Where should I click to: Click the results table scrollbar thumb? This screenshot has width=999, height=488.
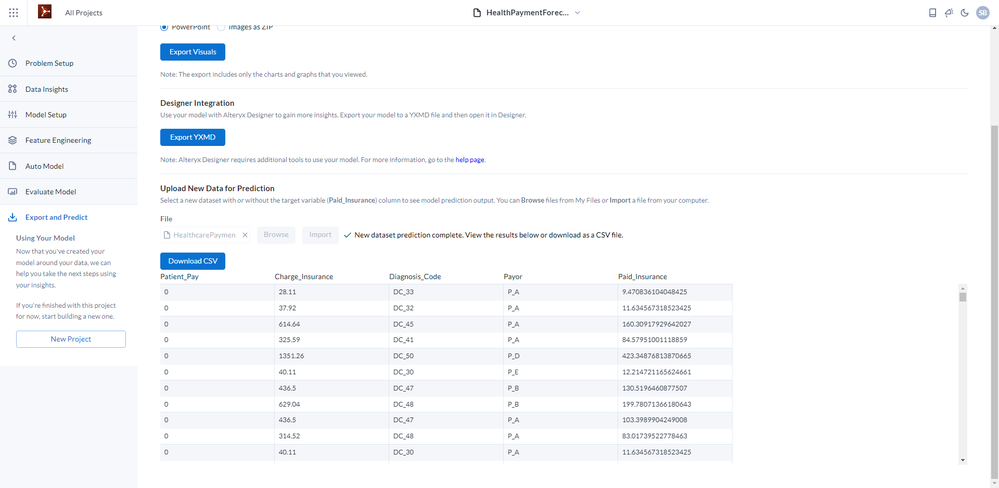pos(963,297)
